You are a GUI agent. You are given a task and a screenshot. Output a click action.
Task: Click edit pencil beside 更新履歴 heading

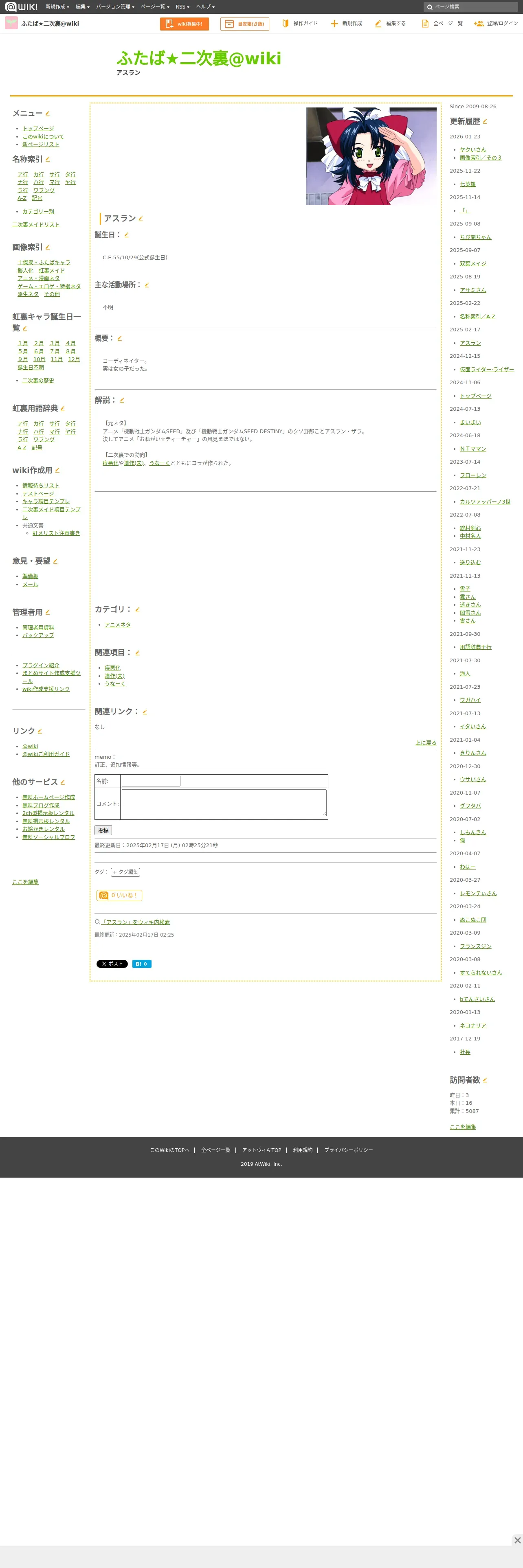485,121
